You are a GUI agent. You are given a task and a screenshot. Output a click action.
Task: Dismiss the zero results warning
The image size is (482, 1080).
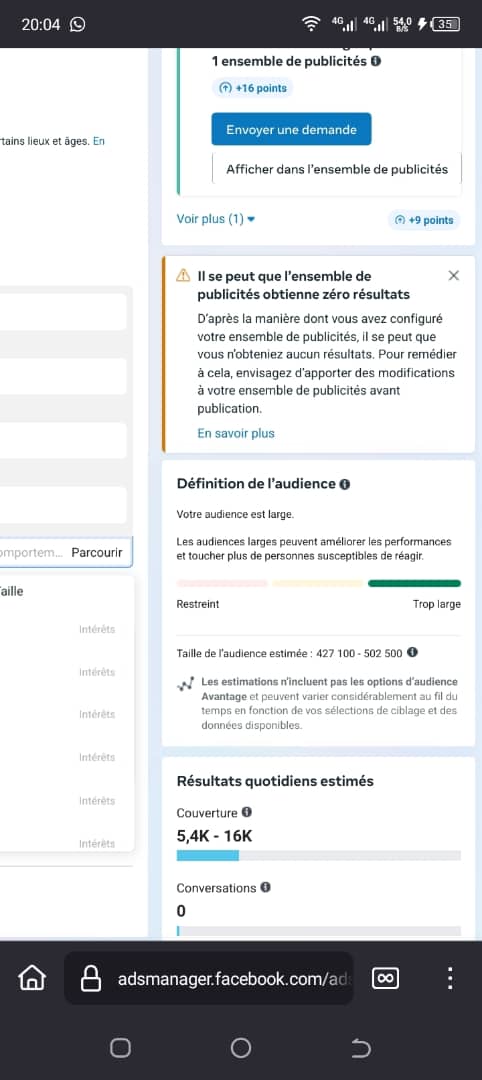(x=453, y=276)
